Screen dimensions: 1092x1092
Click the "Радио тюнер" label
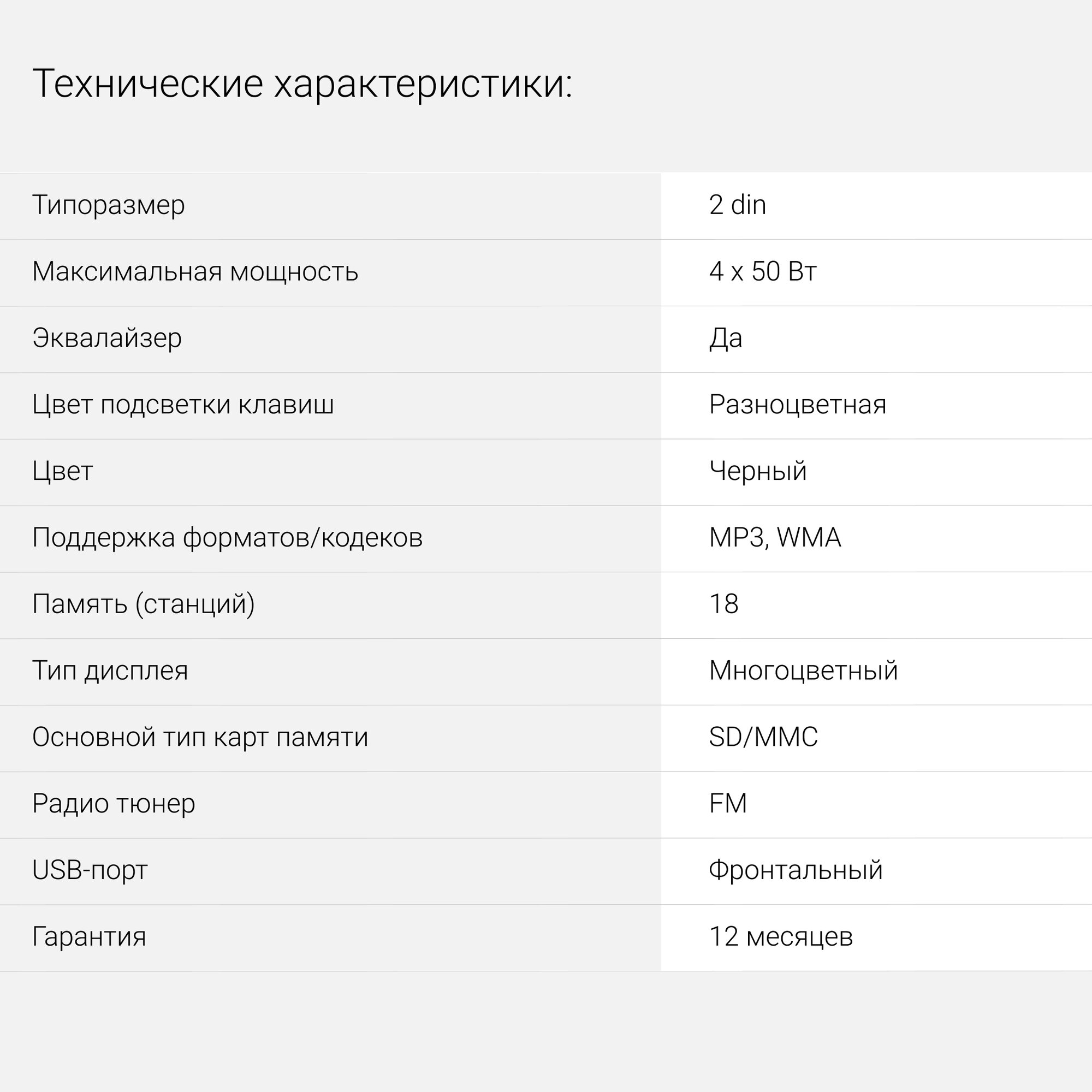[114, 804]
